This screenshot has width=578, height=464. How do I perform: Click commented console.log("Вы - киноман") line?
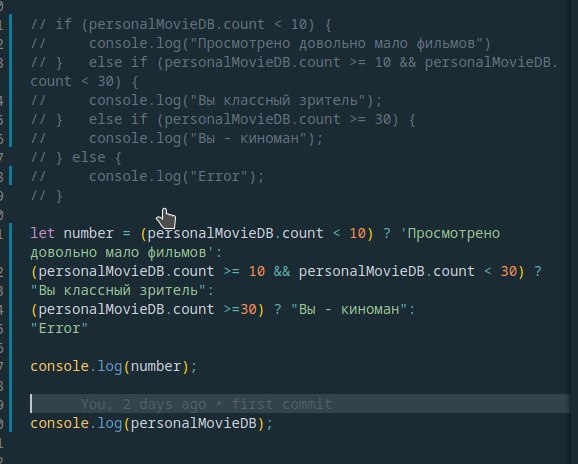177,139
